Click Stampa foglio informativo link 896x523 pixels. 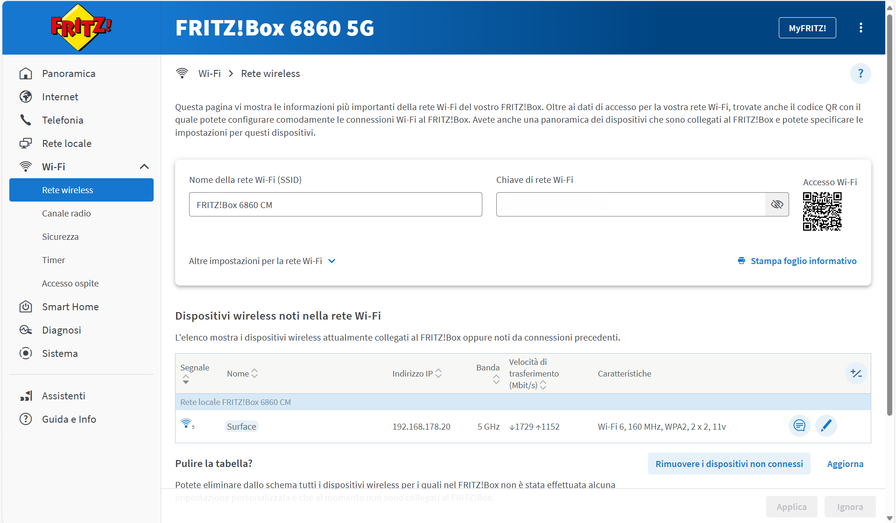(x=803, y=261)
